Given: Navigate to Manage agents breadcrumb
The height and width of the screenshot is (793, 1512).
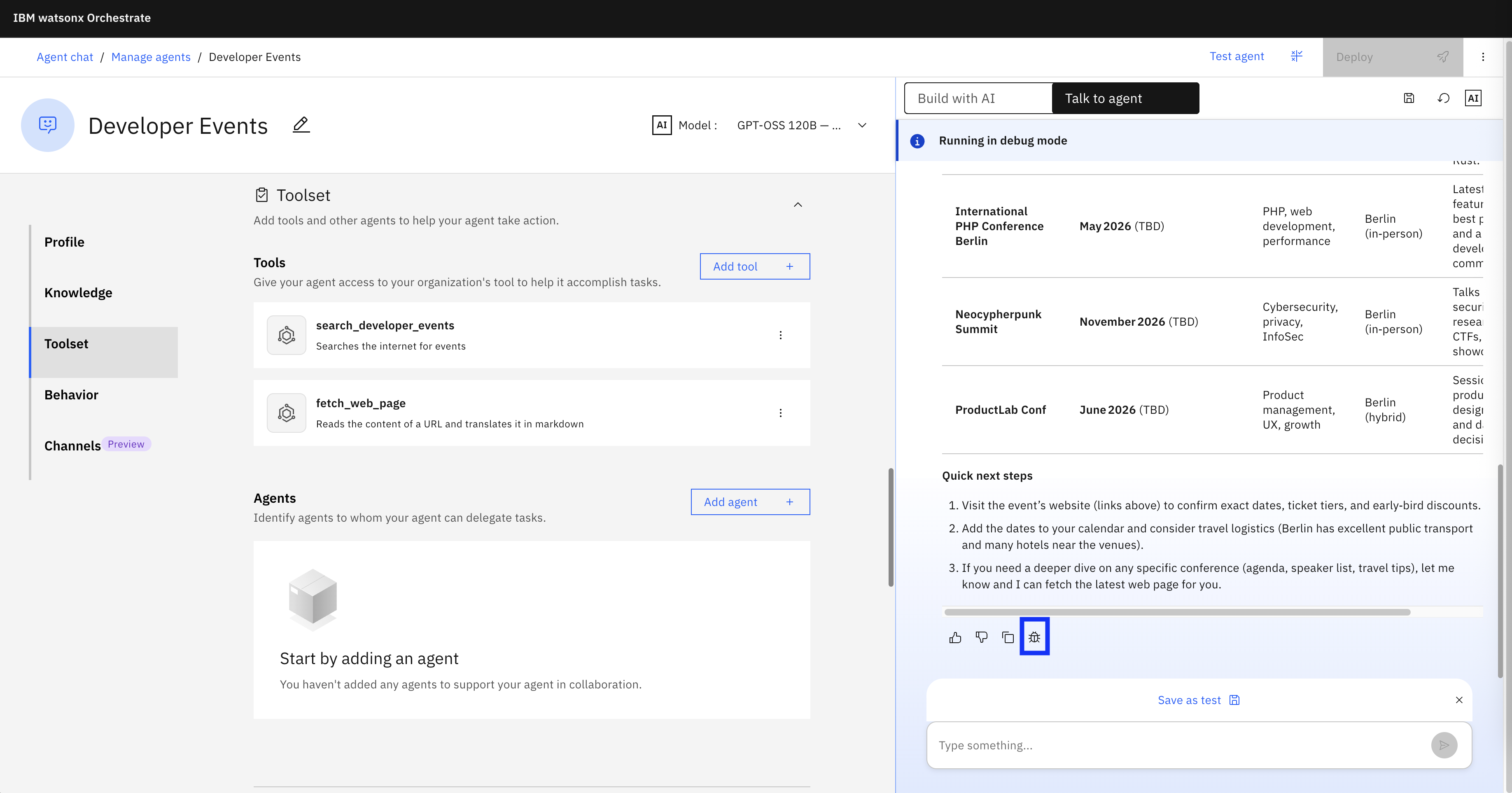Looking at the screenshot, I should [x=151, y=57].
